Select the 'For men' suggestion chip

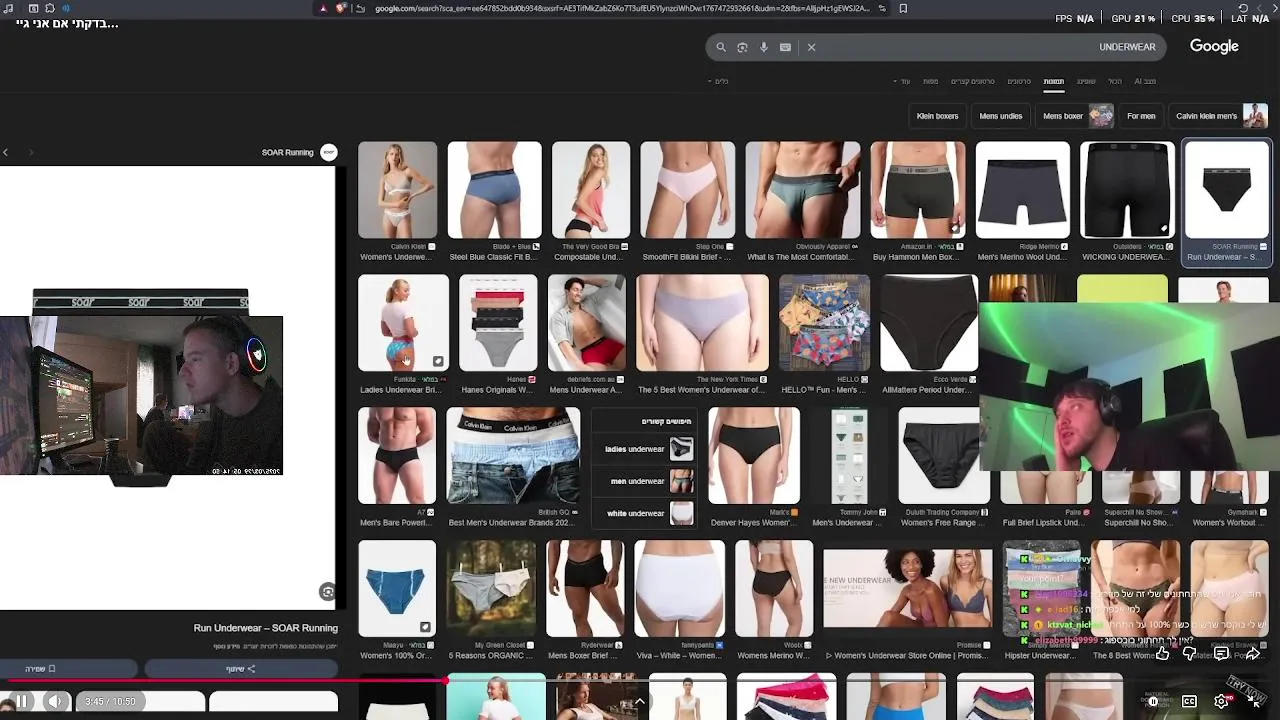click(1141, 116)
